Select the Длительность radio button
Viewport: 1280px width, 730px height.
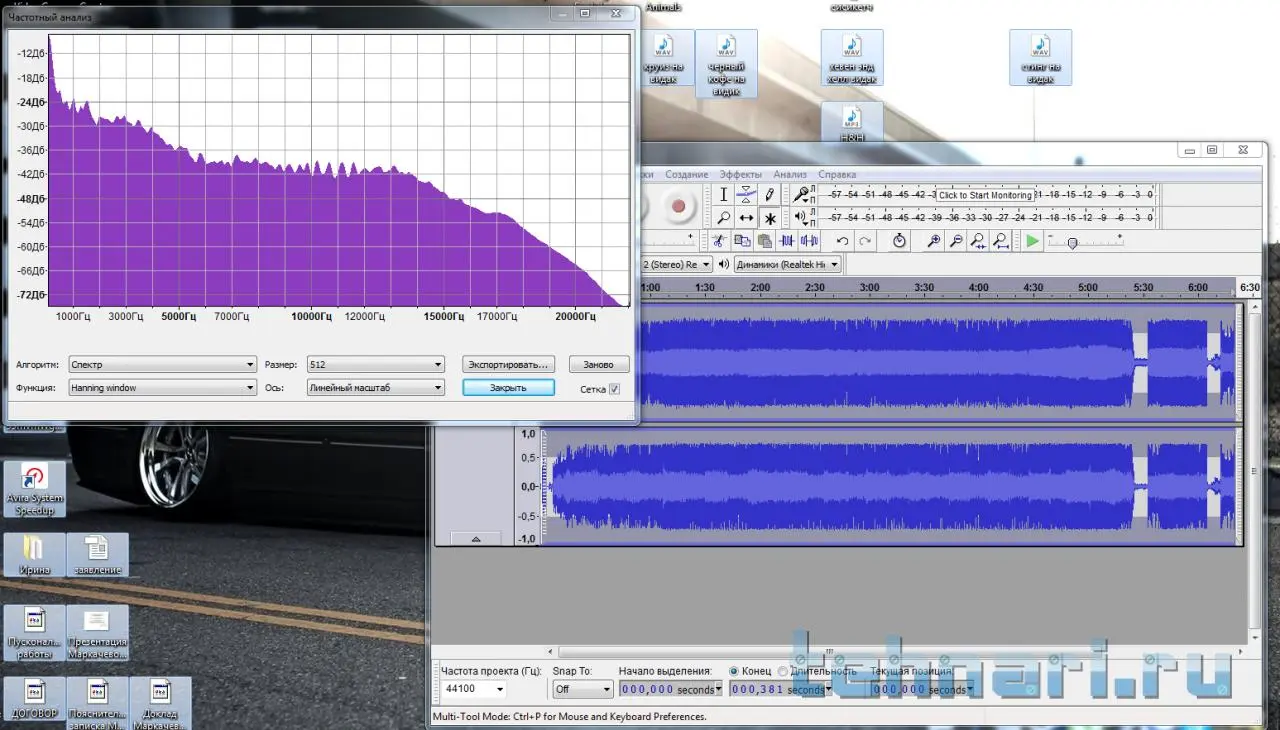[x=782, y=671]
